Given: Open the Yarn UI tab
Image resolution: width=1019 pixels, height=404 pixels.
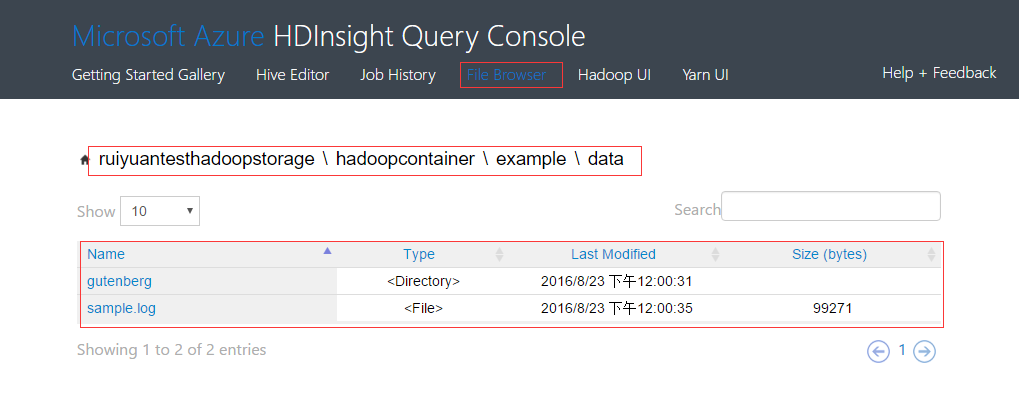Looking at the screenshot, I should click(x=705, y=75).
